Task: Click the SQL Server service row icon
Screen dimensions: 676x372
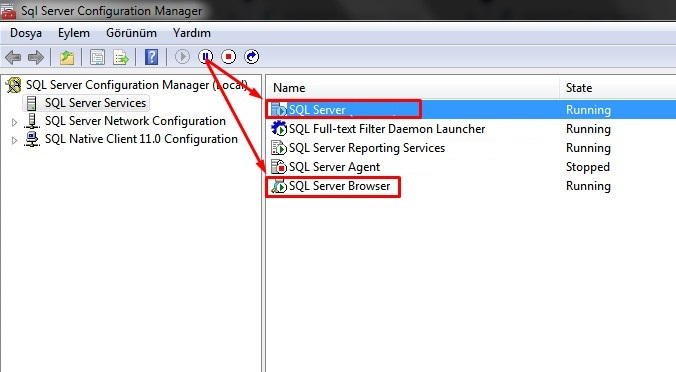Action: point(279,110)
